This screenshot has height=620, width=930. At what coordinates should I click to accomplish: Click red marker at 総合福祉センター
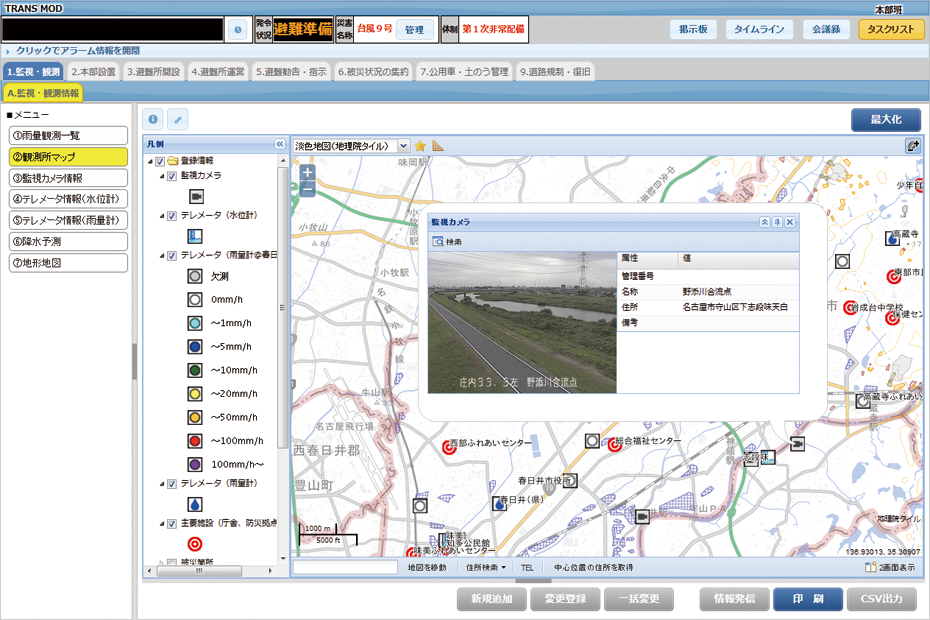615,444
